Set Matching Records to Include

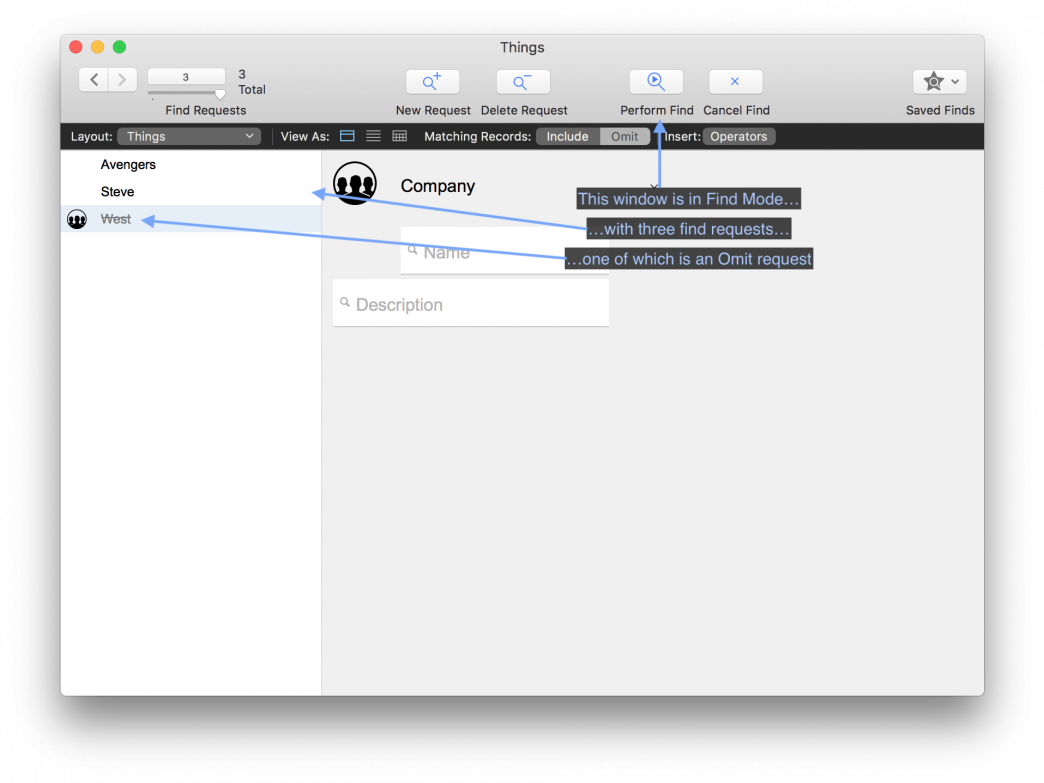pyautogui.click(x=566, y=136)
